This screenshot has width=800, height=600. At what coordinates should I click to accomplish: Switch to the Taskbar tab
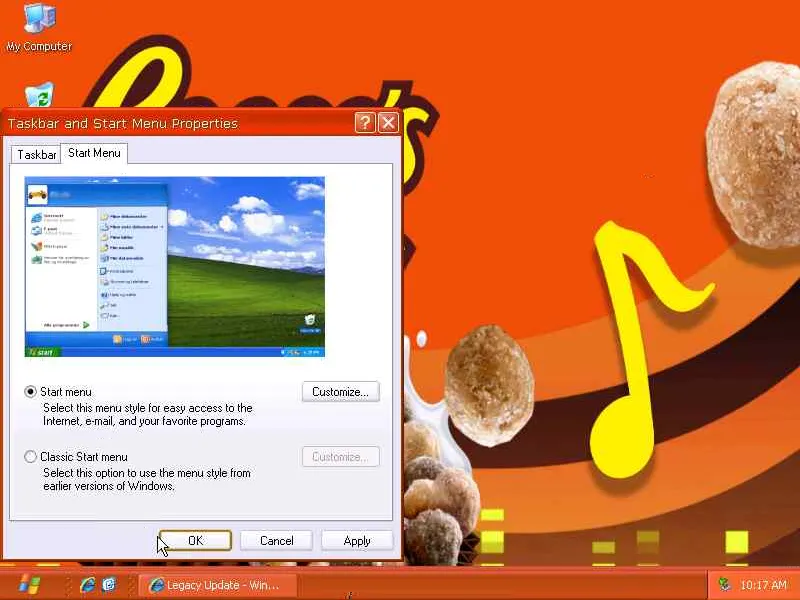36,154
